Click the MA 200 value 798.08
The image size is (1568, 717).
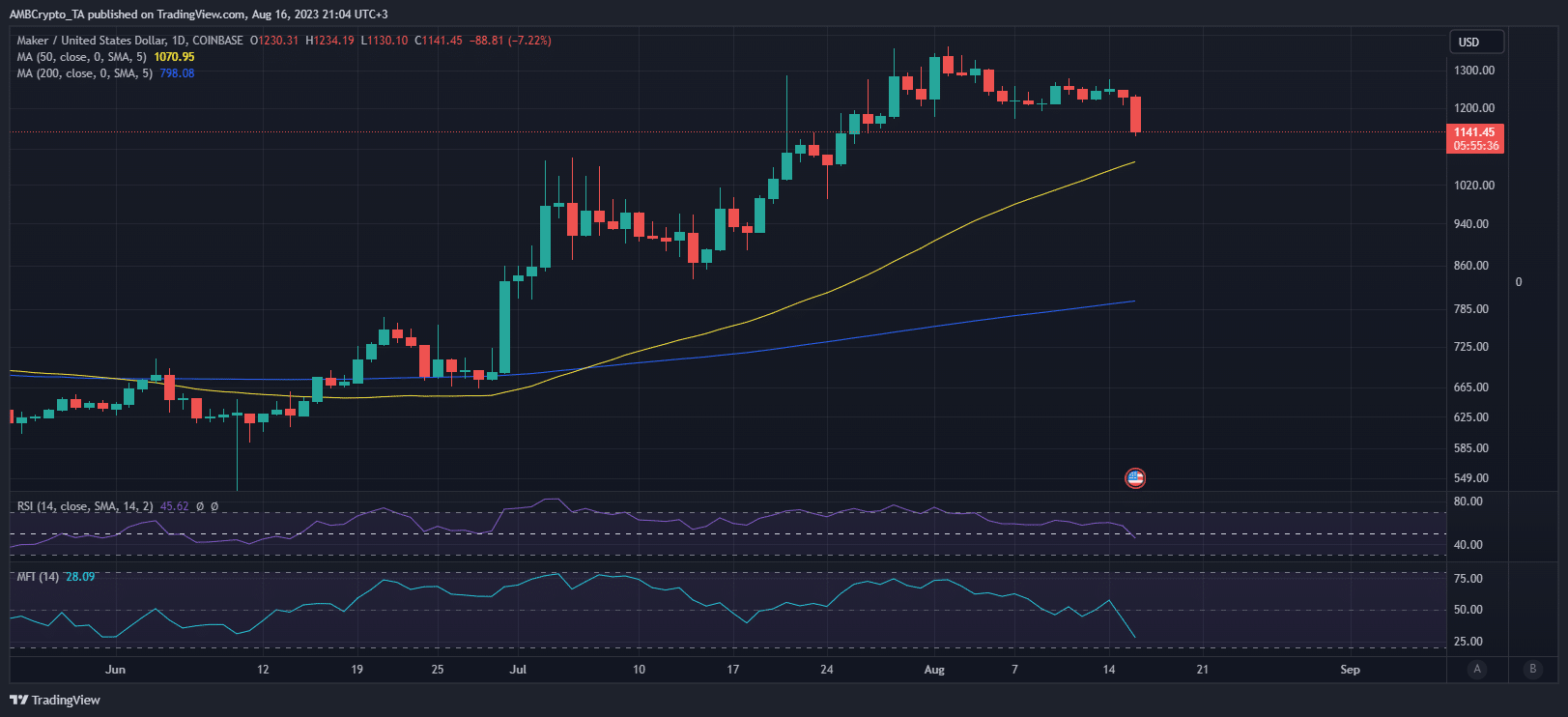(x=177, y=73)
